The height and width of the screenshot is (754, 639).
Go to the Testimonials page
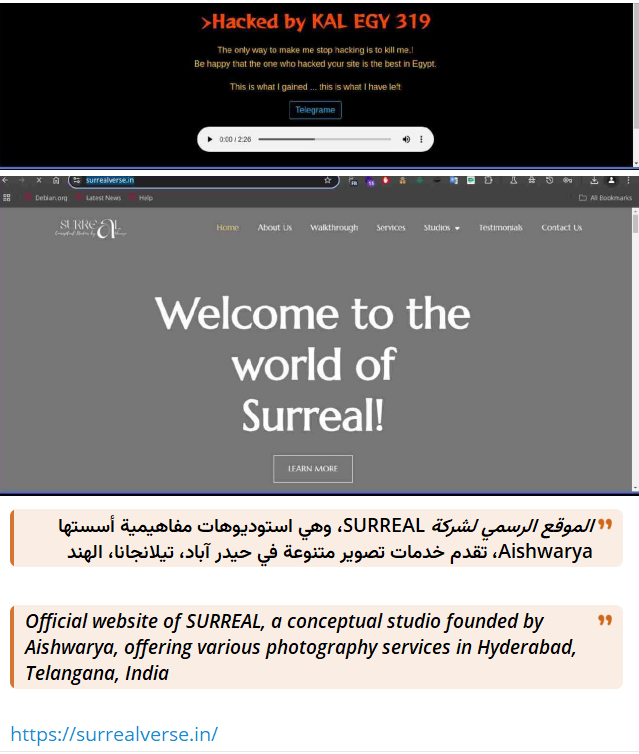coord(500,228)
